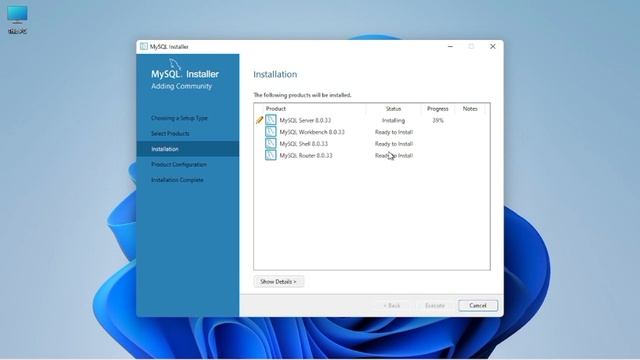Open the Installation Complete step

coord(177,180)
